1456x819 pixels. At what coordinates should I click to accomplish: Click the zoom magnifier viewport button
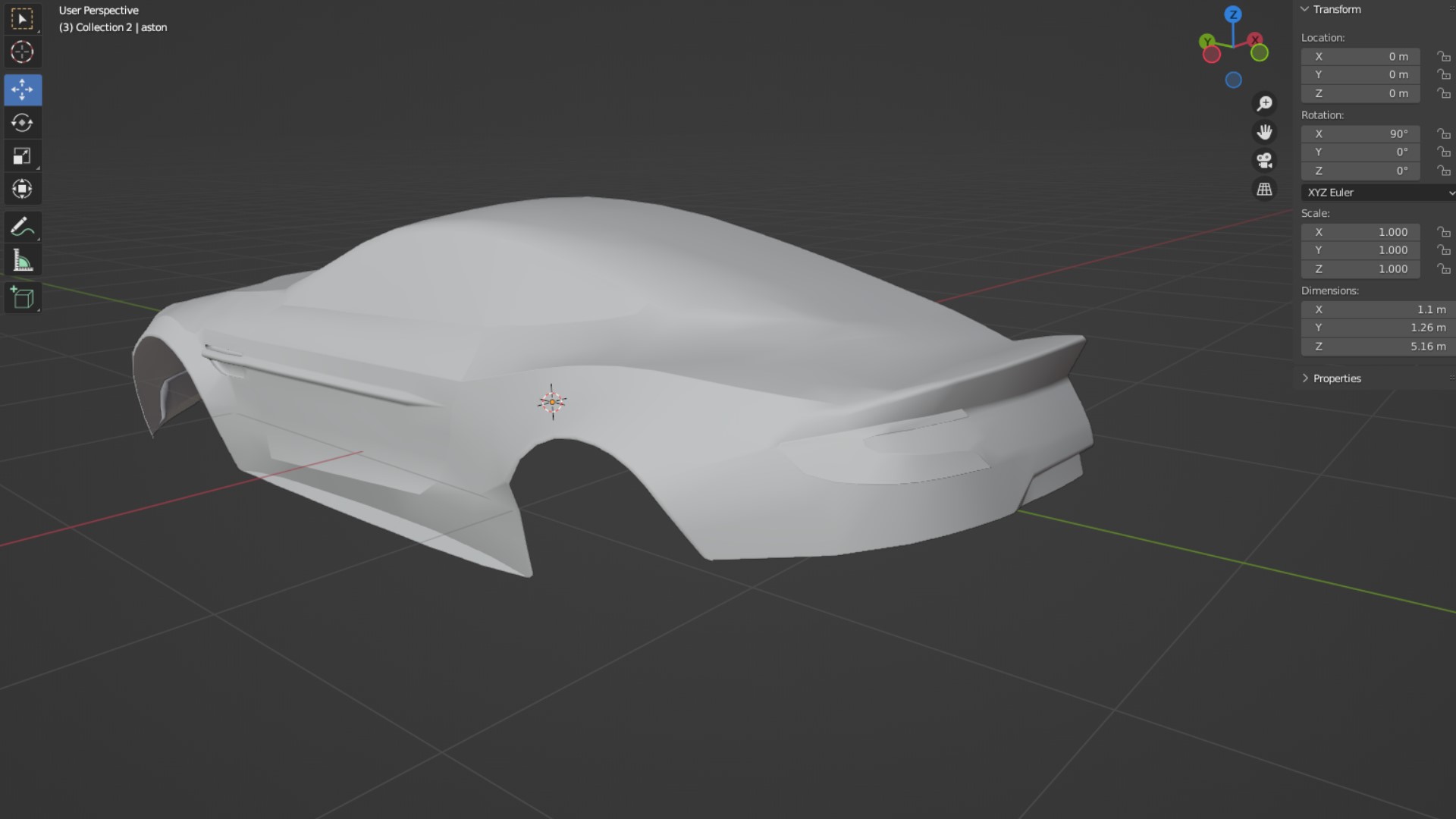click(1264, 103)
